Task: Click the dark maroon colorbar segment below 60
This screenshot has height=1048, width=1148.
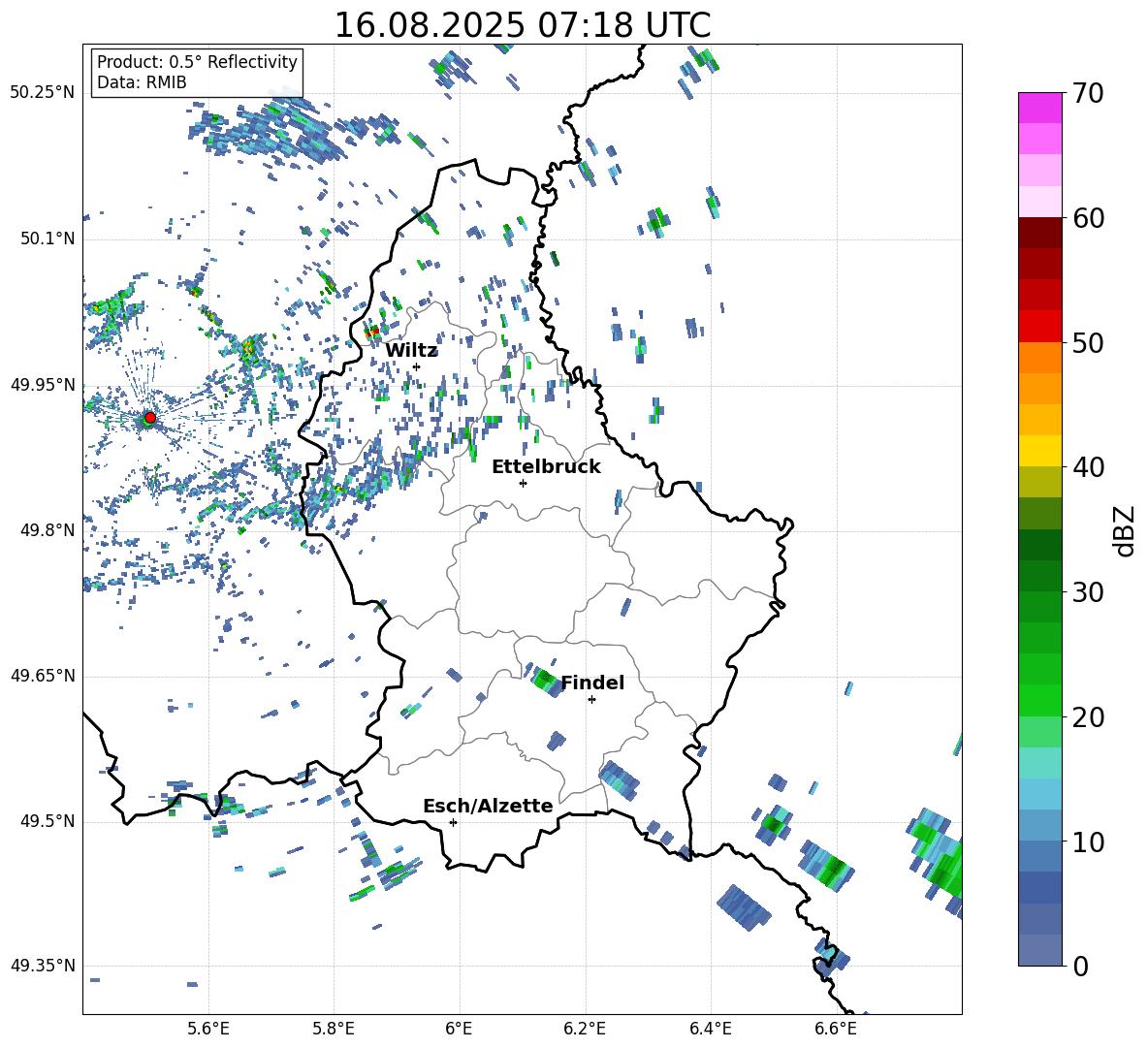Action: click(1039, 233)
